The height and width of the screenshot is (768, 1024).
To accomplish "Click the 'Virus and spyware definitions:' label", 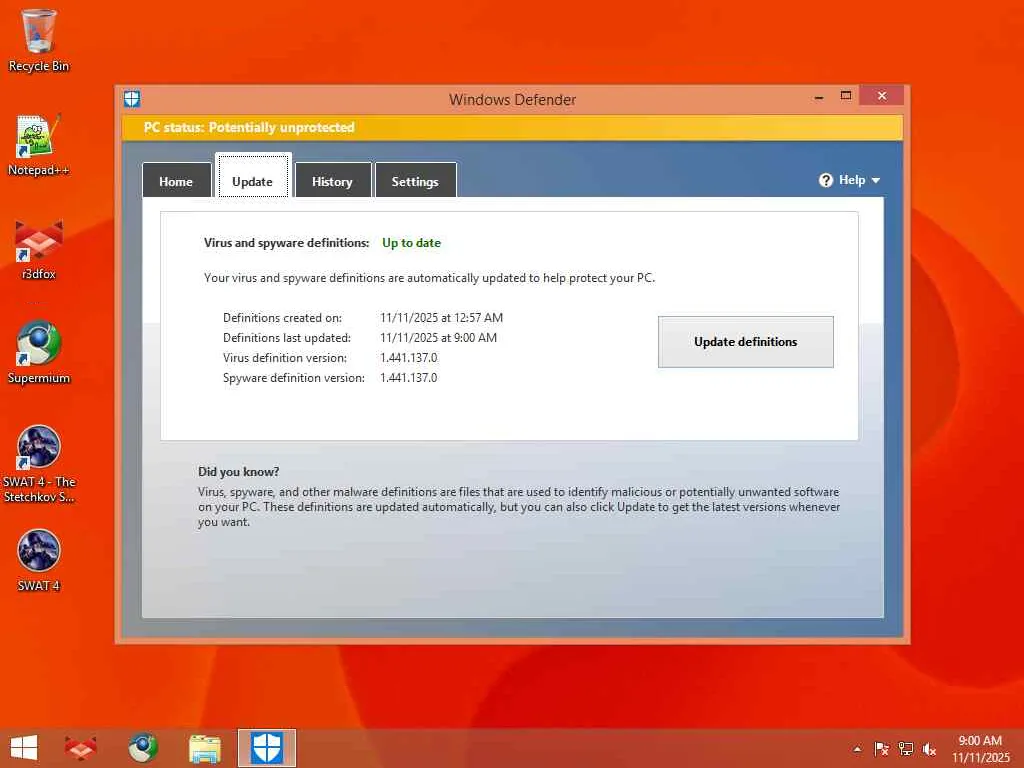I will point(287,243).
